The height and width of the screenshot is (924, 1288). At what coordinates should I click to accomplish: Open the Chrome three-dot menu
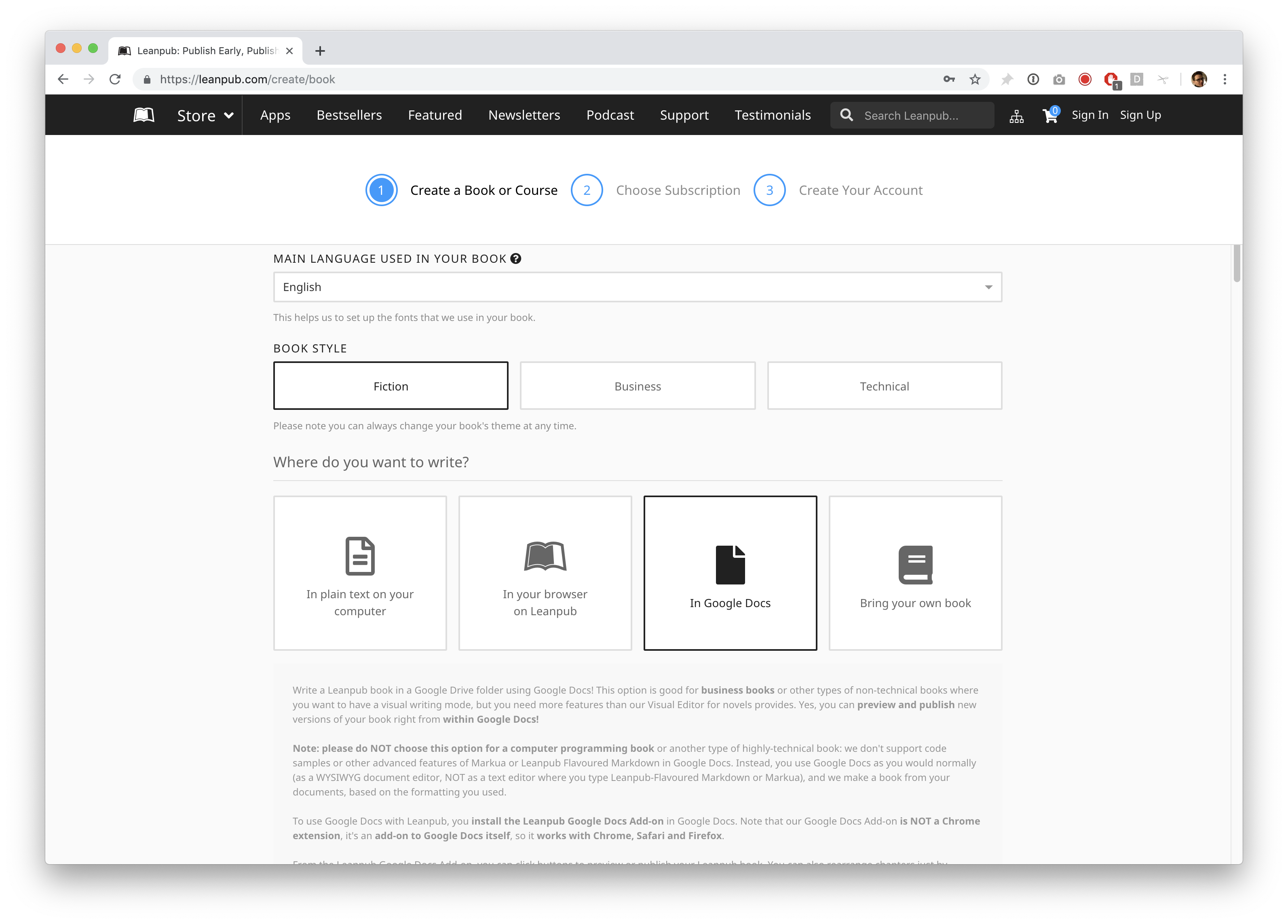(1225, 80)
